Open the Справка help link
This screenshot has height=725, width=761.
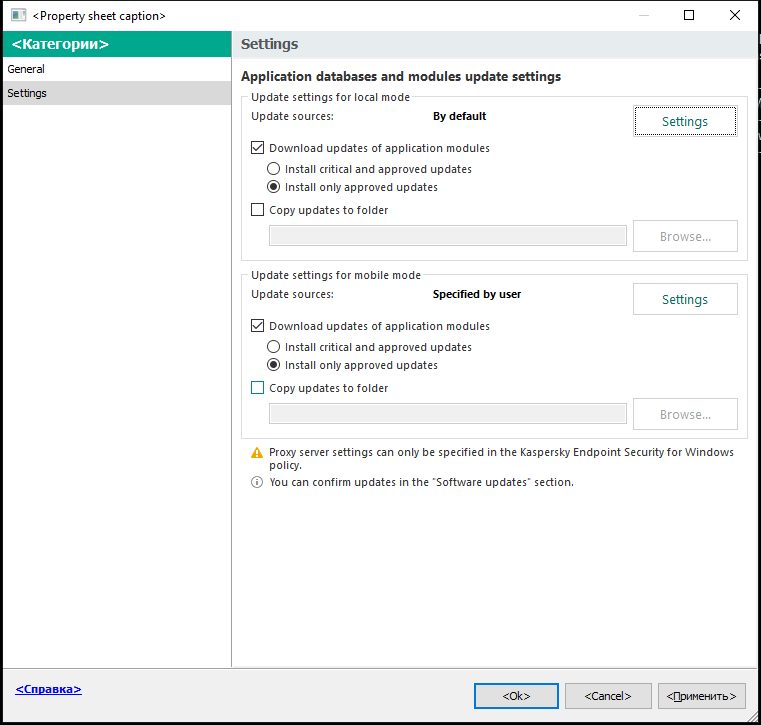pyautogui.click(x=48, y=689)
